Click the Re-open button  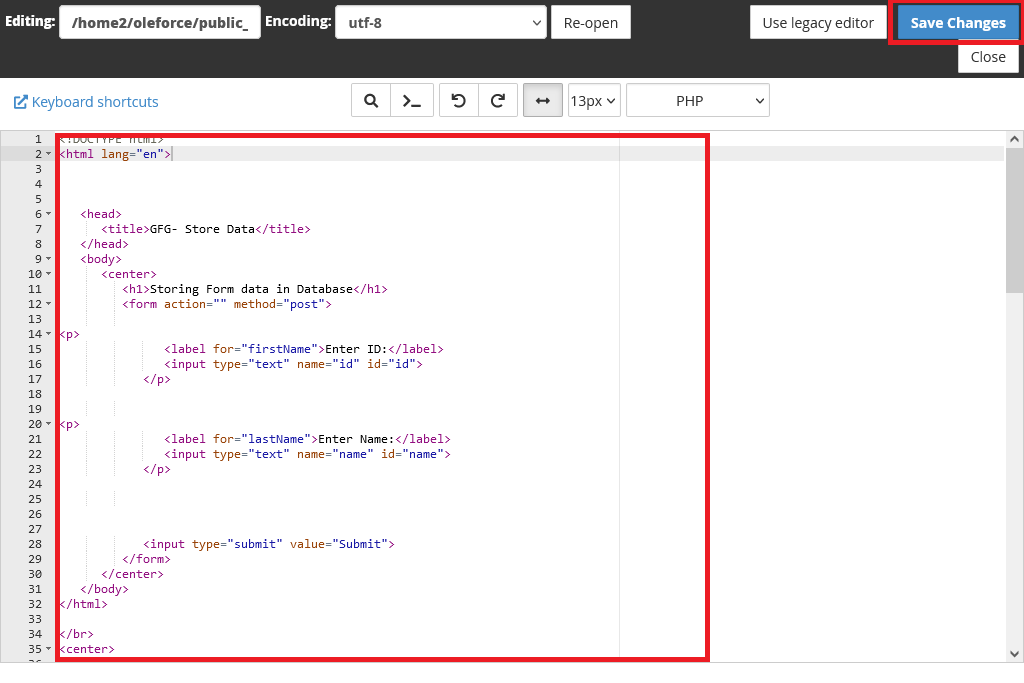[590, 22]
